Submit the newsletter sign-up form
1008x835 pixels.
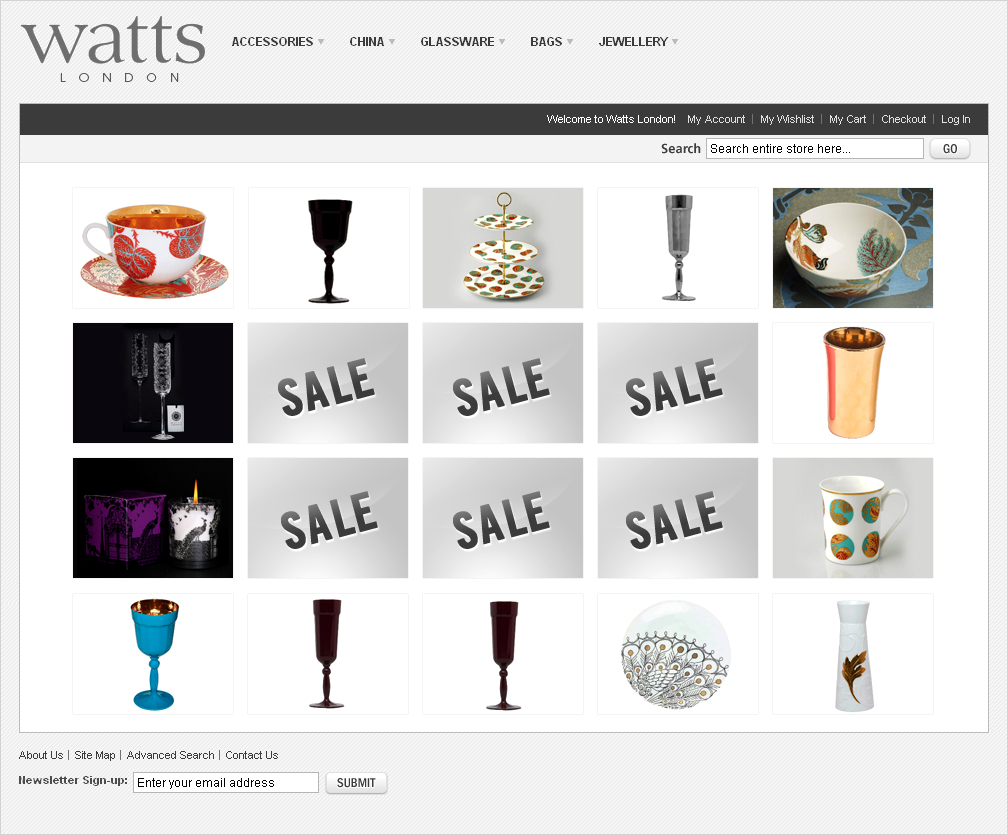pos(356,783)
